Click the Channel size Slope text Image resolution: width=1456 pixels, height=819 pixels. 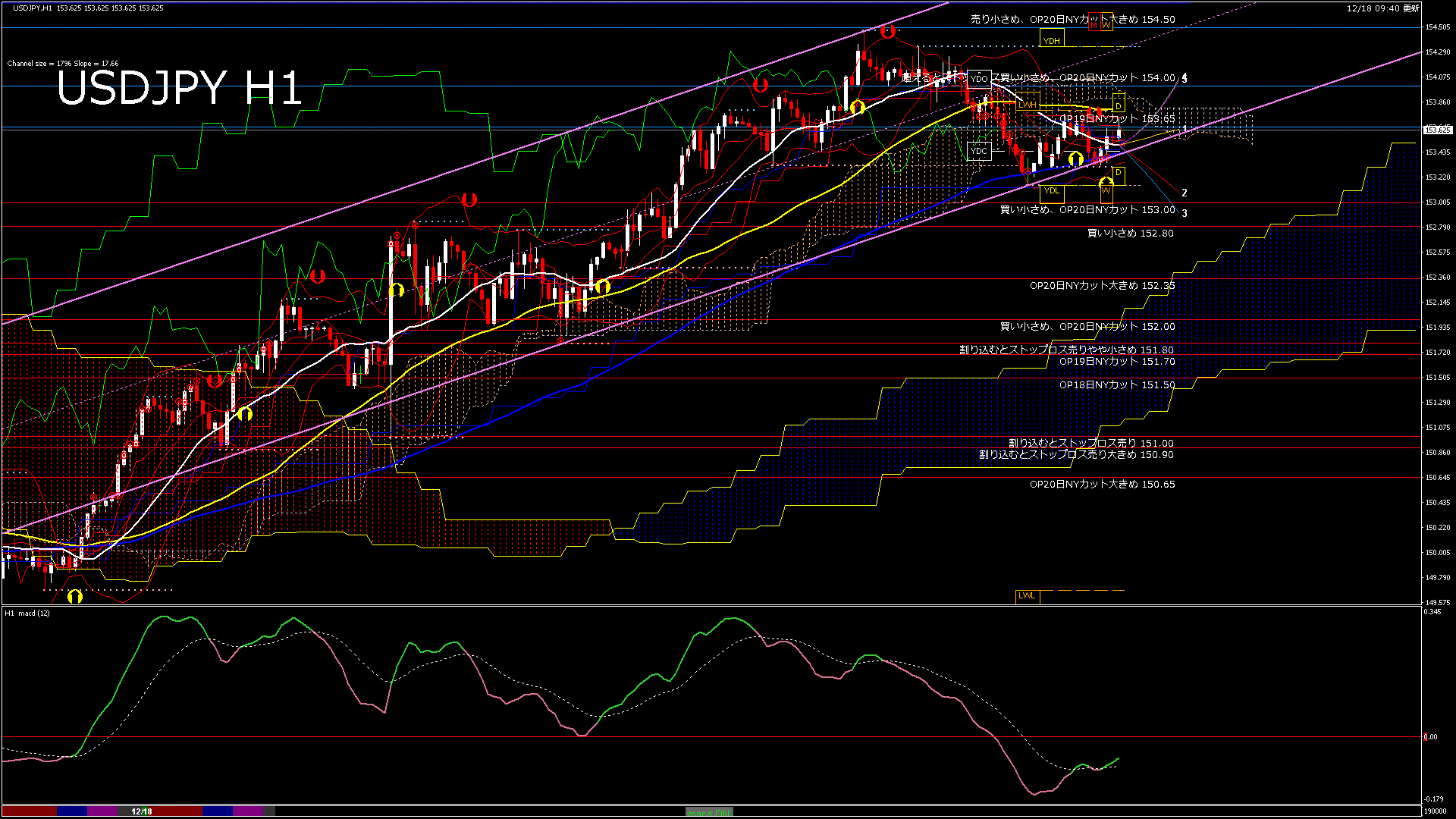pyautogui.click(x=62, y=64)
